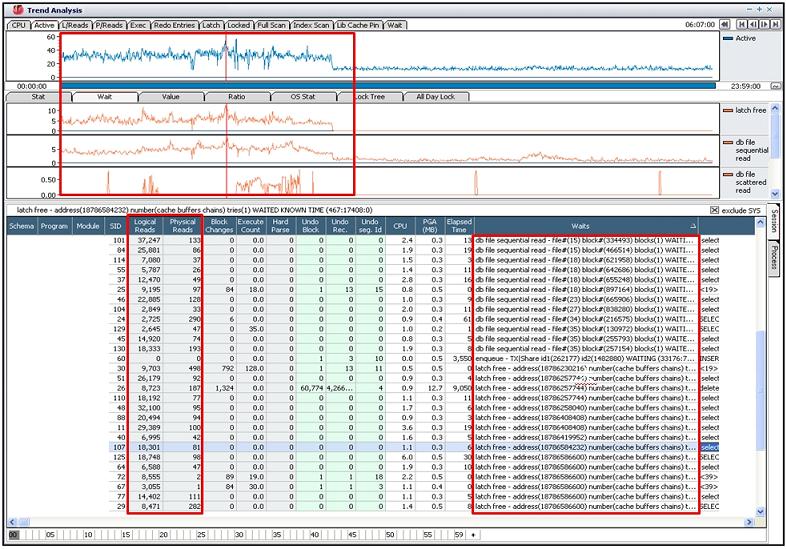Click the Undo Block value 60,774
787x549 pixels.
tap(311, 388)
